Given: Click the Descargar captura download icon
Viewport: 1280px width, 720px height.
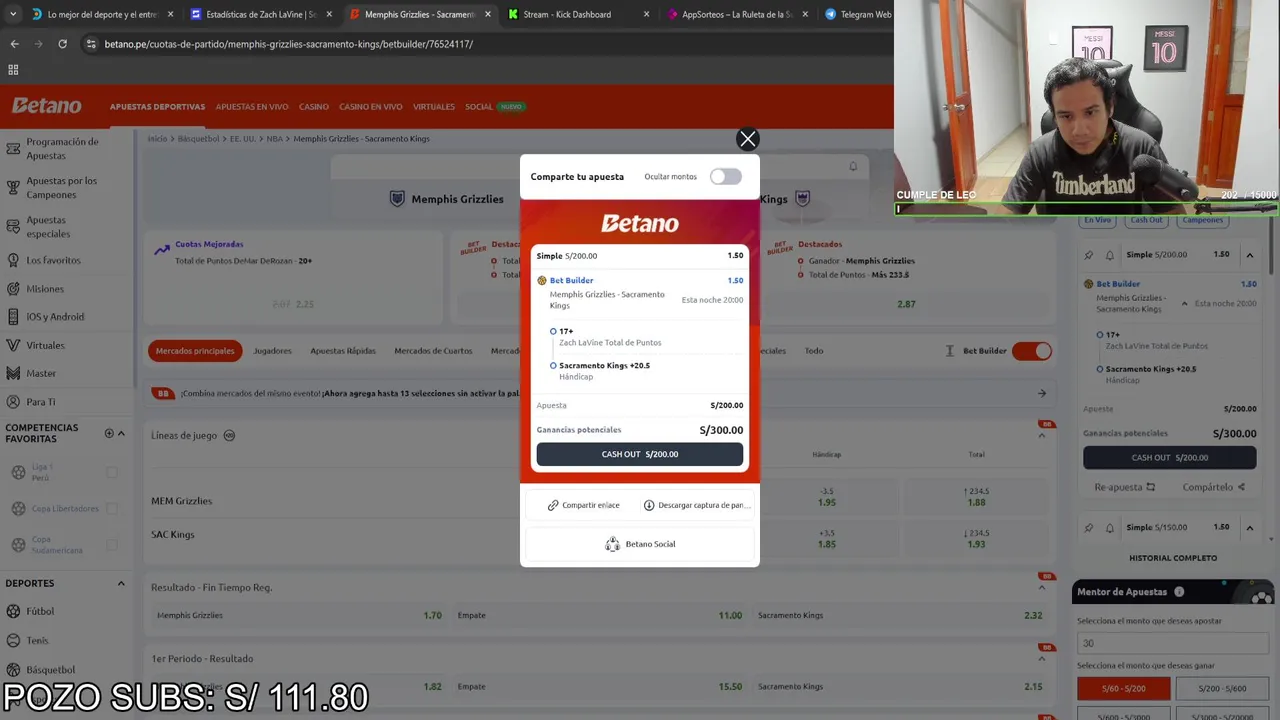Looking at the screenshot, I should (x=649, y=505).
